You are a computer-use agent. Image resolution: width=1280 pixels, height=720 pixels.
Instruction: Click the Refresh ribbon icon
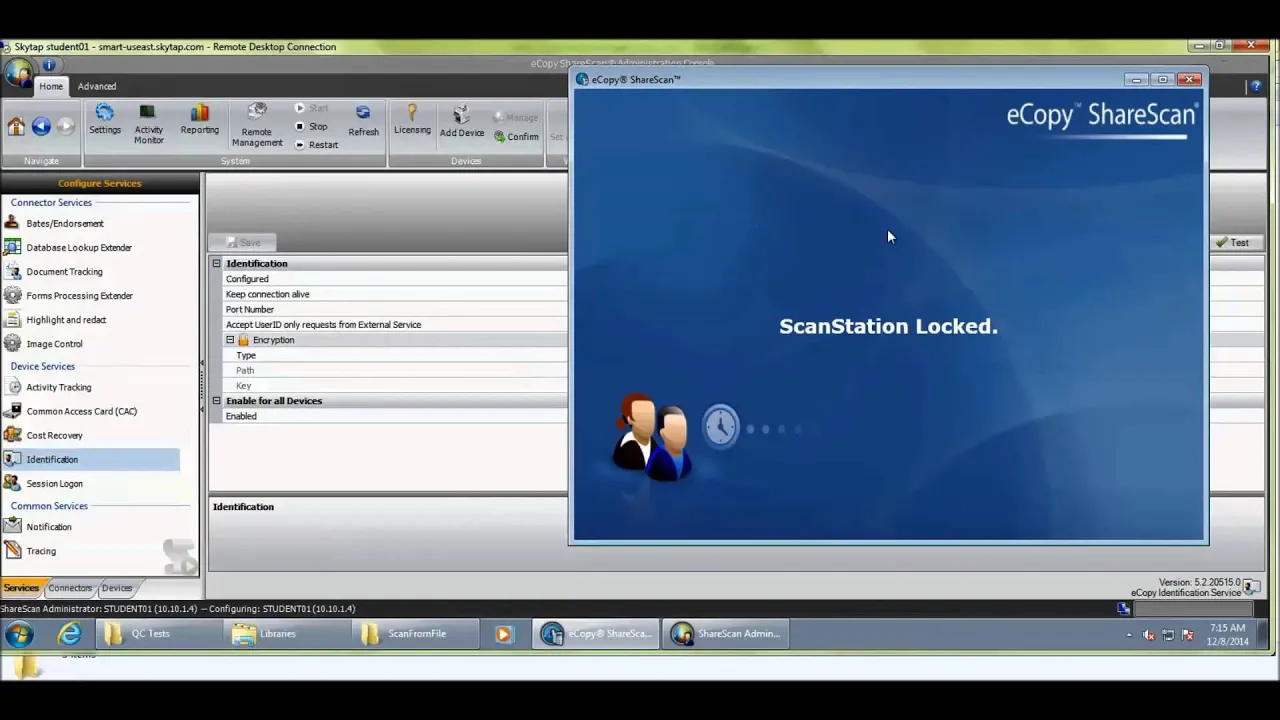[363, 120]
